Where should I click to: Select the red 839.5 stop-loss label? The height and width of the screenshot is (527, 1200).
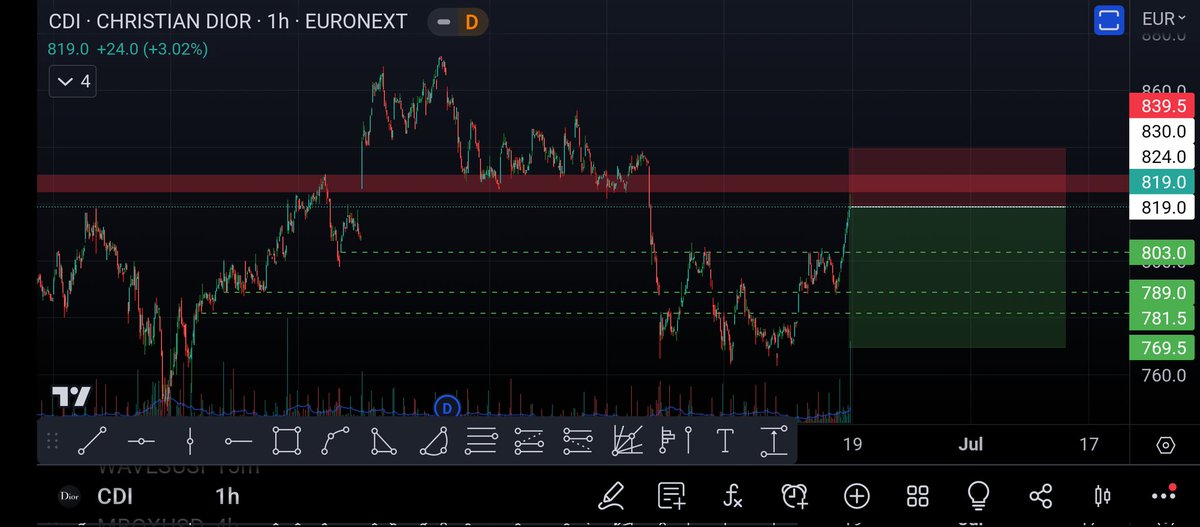coord(1162,106)
